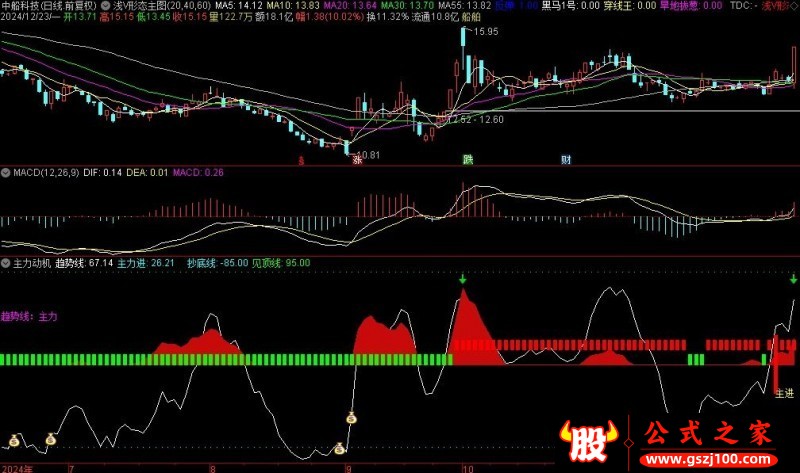This screenshot has height=473, width=800.
Task: Click the MA5: 14.12 value
Action: 239,6
